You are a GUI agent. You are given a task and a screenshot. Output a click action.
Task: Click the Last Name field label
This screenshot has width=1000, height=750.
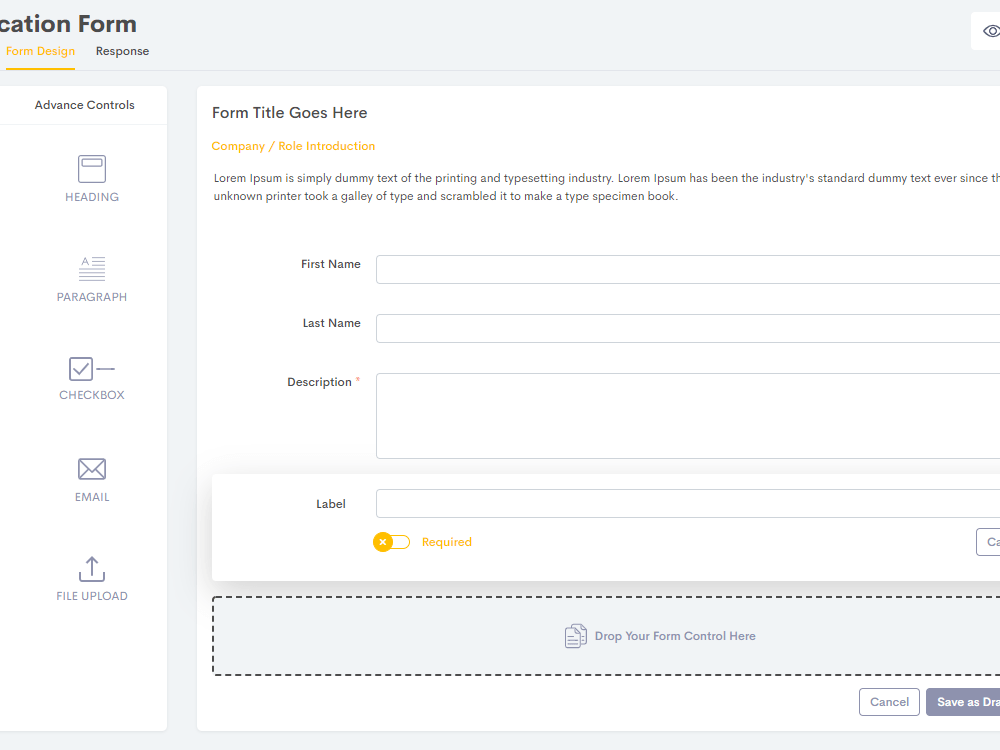tap(331, 323)
